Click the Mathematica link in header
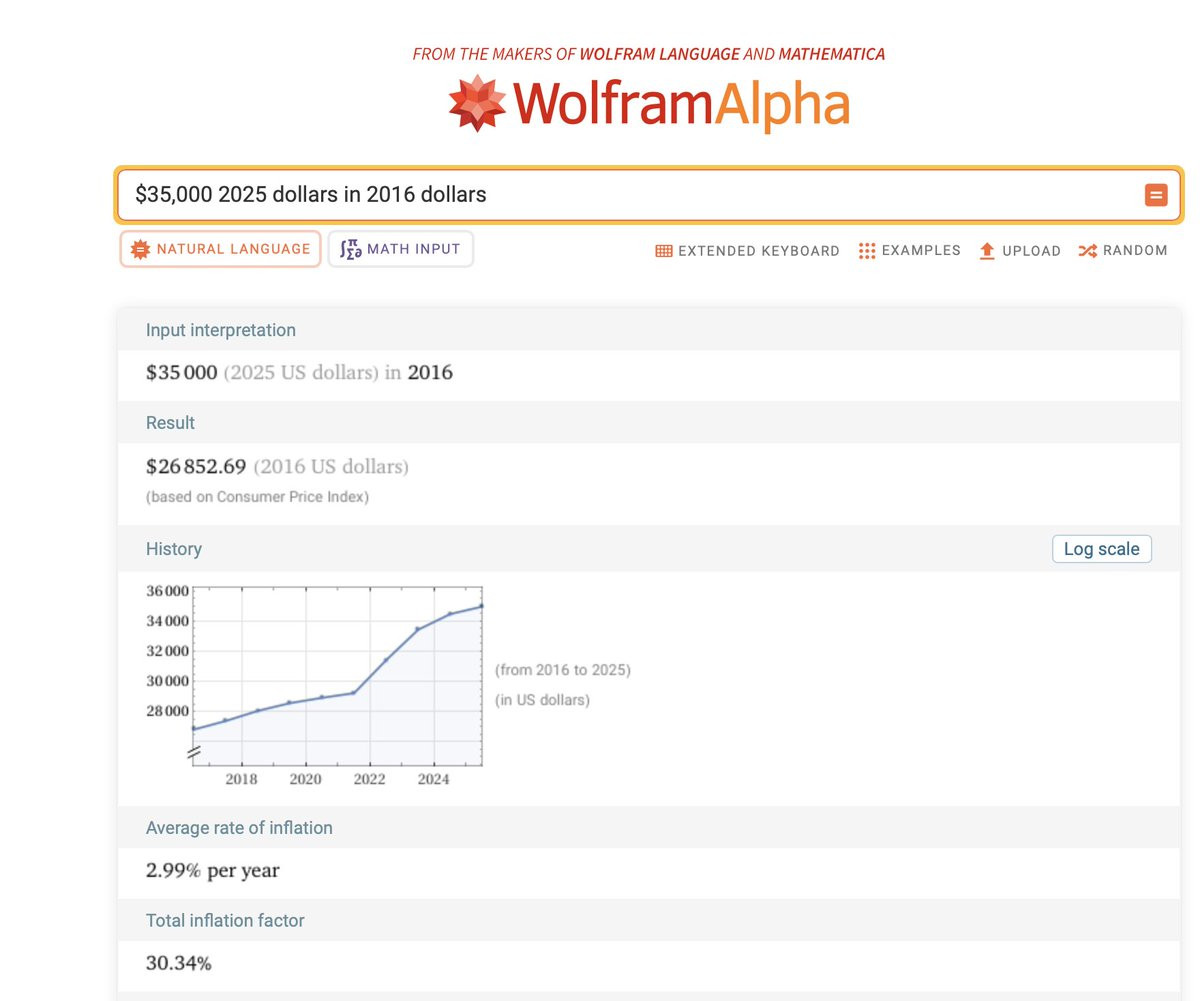This screenshot has height=1001, width=1200. pyautogui.click(x=831, y=54)
